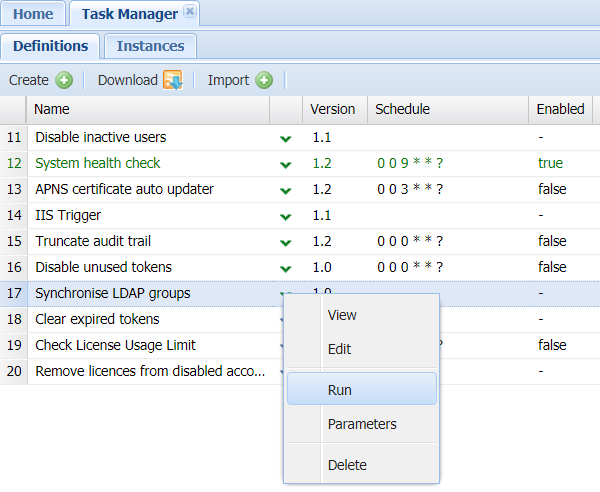The image size is (600, 492).
Task: Select the Clear expired tokens row
Action: point(97,319)
